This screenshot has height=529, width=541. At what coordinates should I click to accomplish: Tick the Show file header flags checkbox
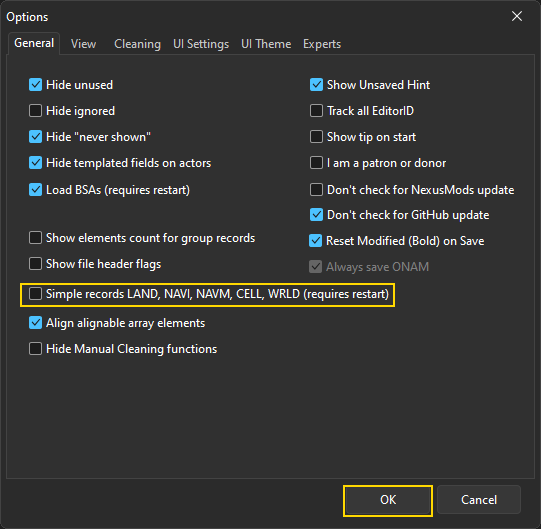click(x=36, y=264)
